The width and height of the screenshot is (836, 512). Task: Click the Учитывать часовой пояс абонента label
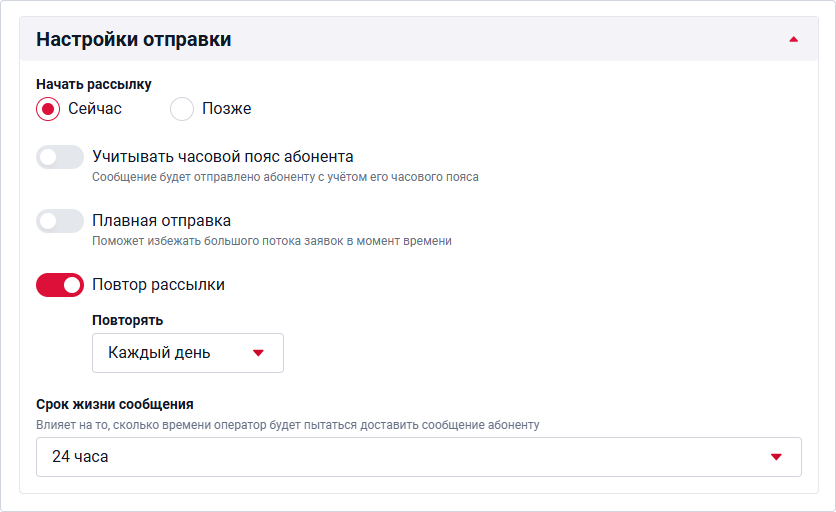point(222,157)
